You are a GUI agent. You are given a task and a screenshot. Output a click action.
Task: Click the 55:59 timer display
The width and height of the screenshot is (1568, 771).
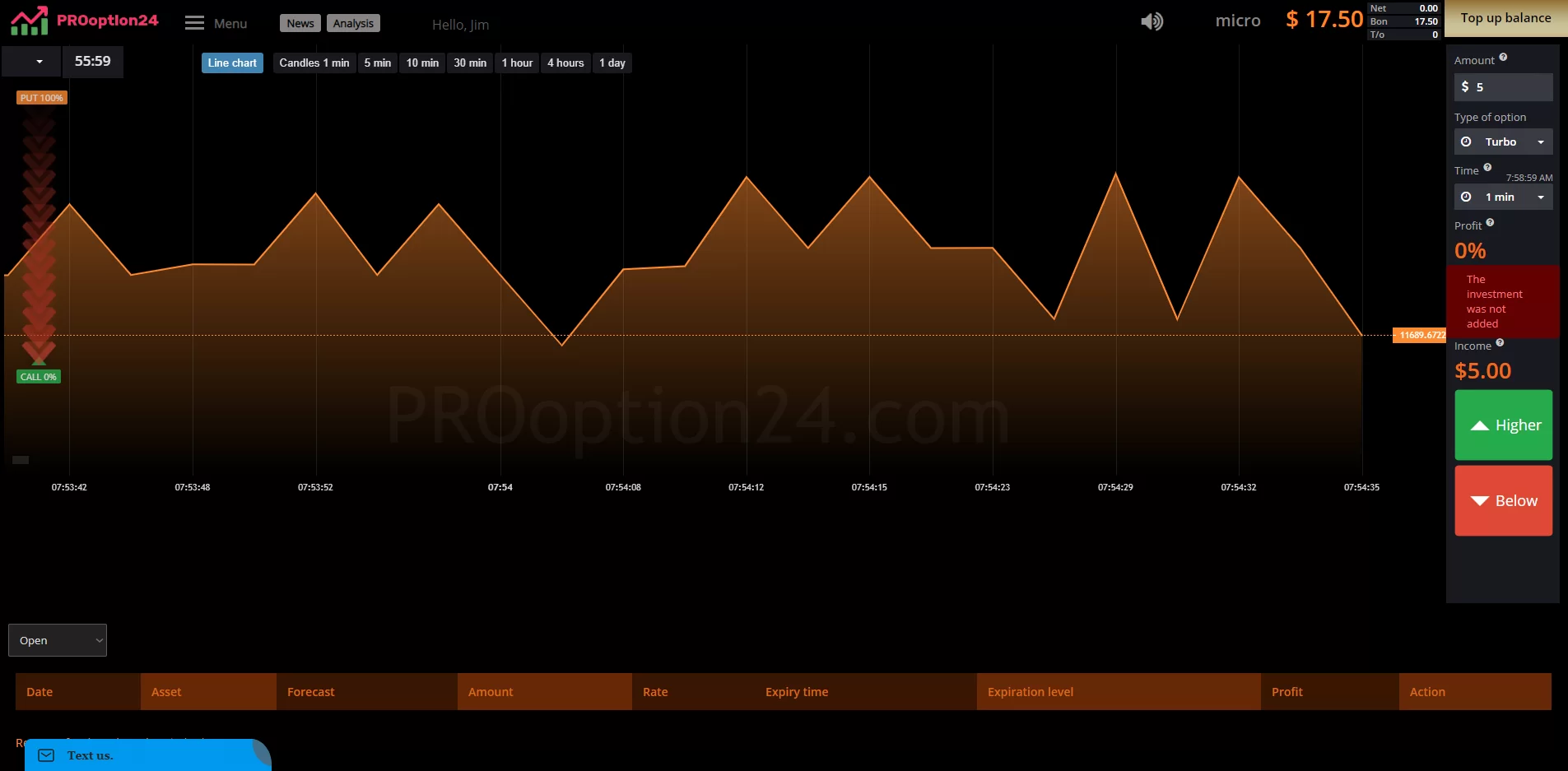[93, 62]
